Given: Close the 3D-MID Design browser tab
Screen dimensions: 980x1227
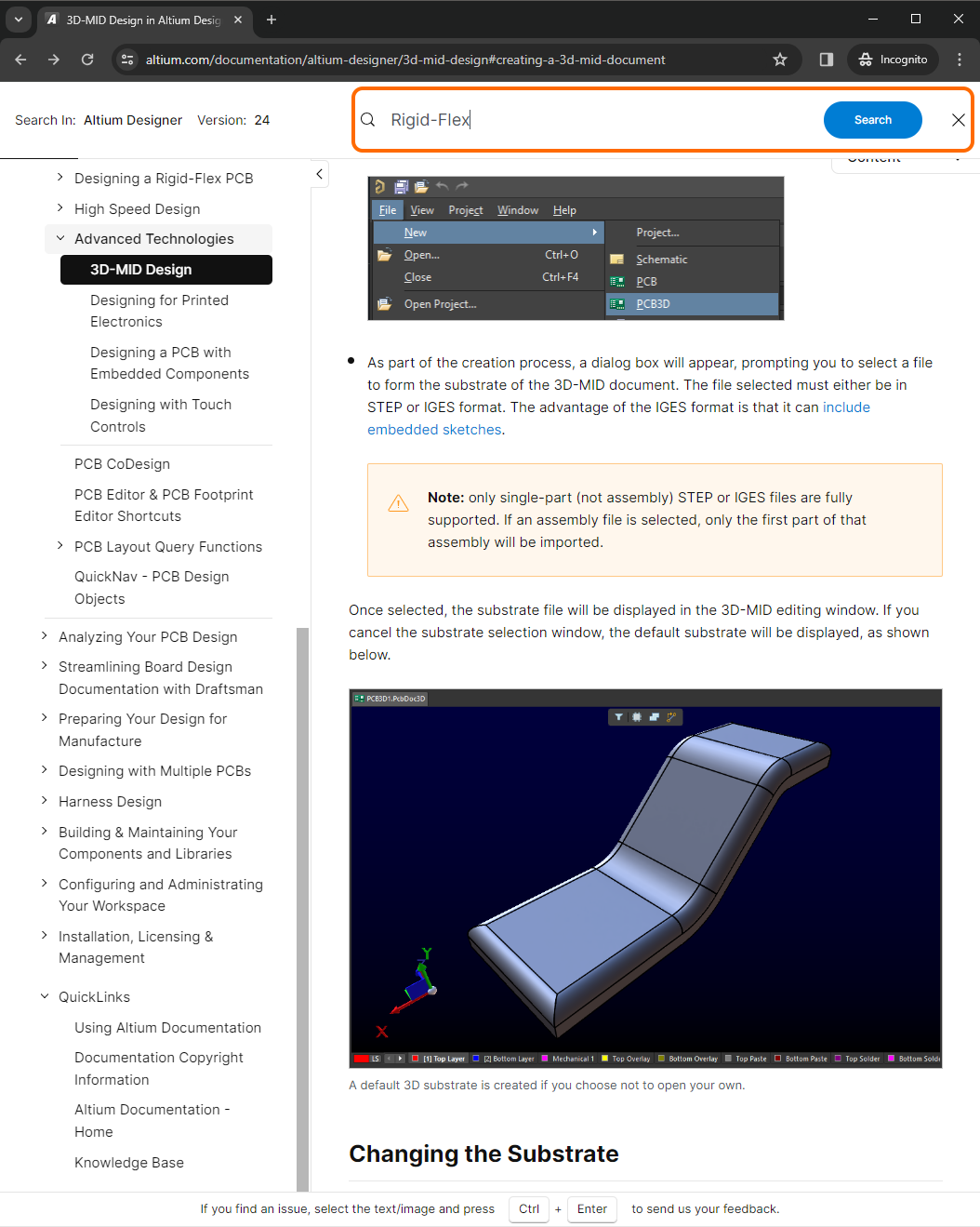Looking at the screenshot, I should [238, 20].
